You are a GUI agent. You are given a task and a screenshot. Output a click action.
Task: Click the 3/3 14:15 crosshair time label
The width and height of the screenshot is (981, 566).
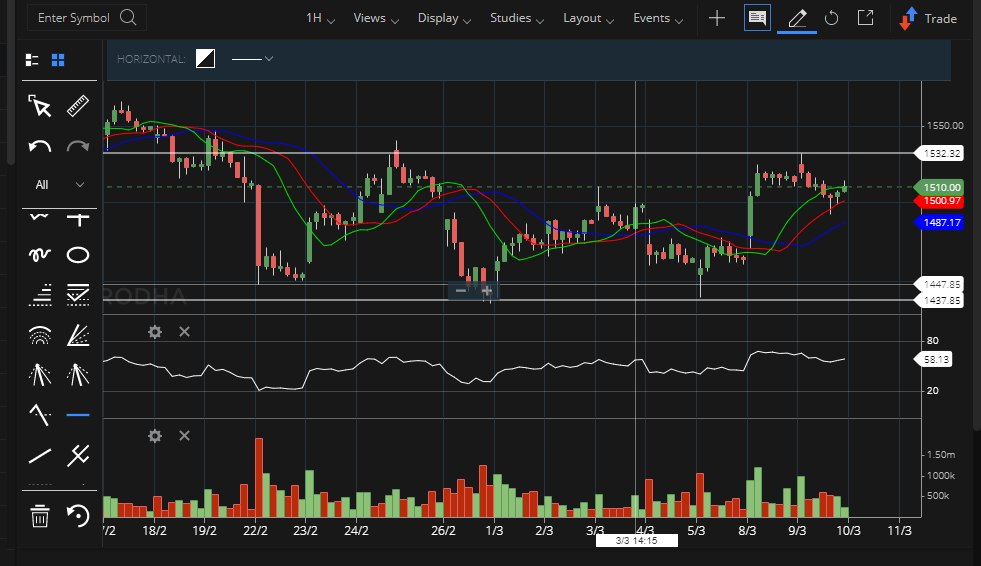[x=636, y=540]
